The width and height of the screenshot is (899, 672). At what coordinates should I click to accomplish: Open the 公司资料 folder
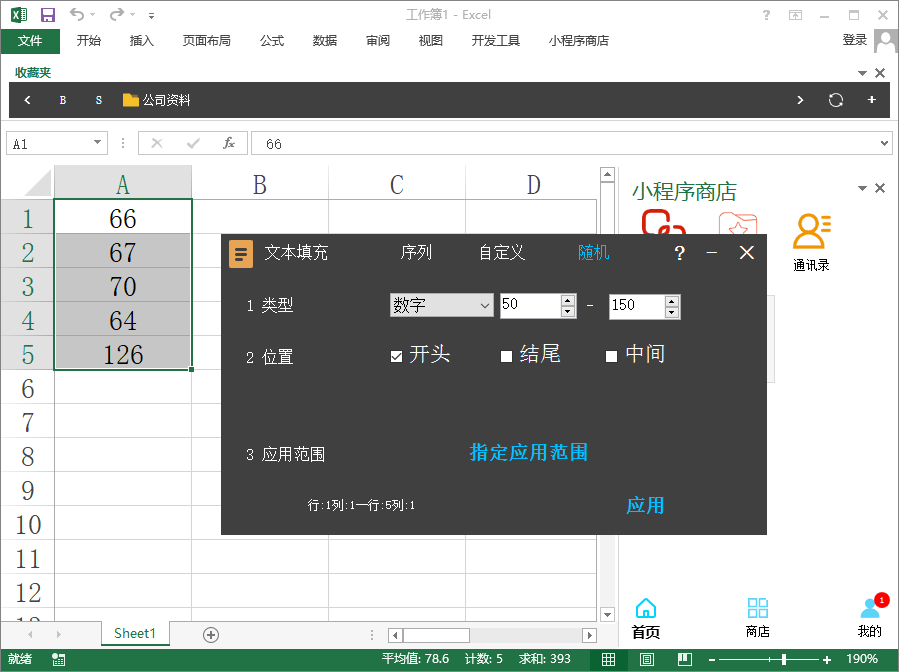[157, 100]
